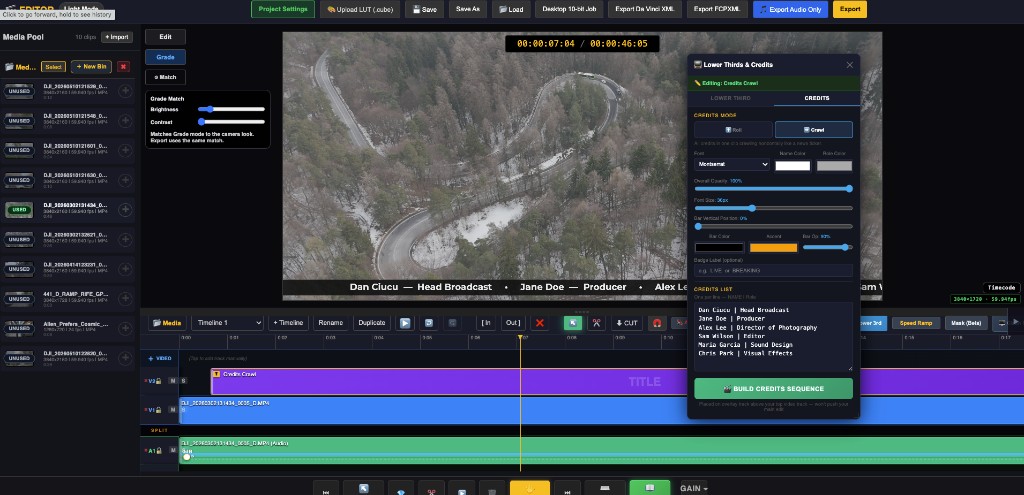Open the Media tab in the timeline toolbar

[x=167, y=323]
